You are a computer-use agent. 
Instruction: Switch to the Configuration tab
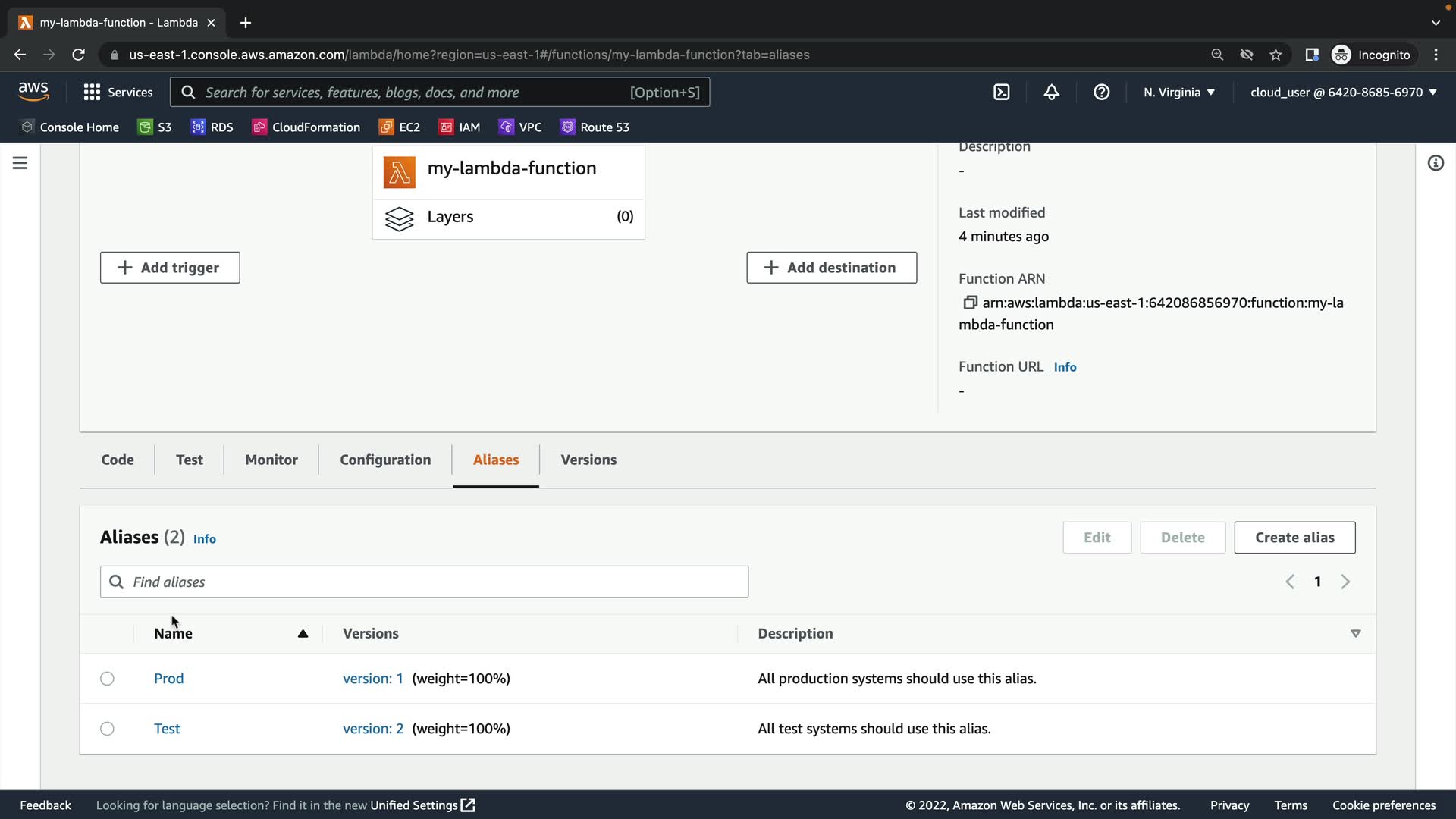385,460
